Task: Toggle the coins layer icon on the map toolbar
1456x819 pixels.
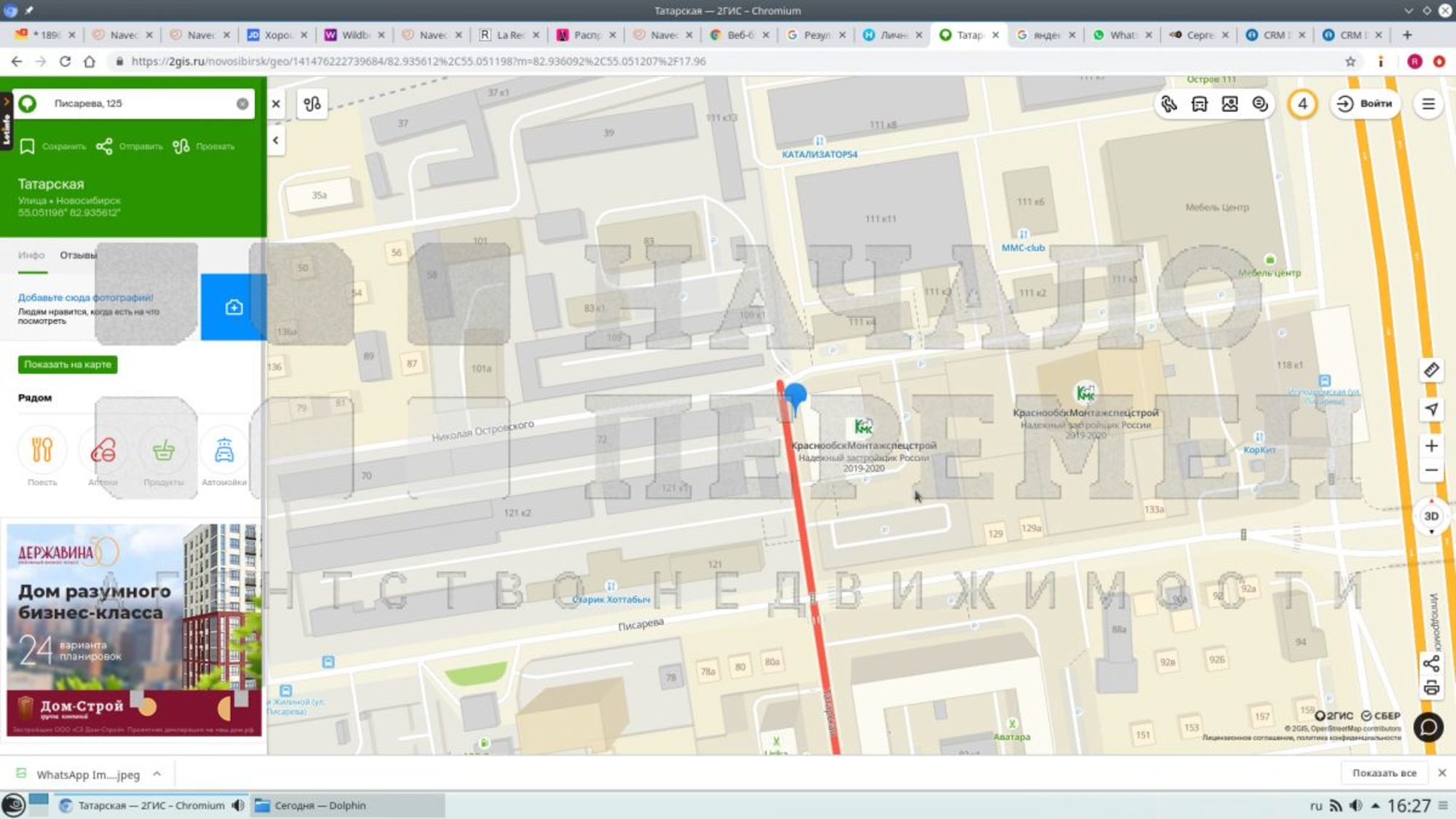Action: (x=1260, y=104)
